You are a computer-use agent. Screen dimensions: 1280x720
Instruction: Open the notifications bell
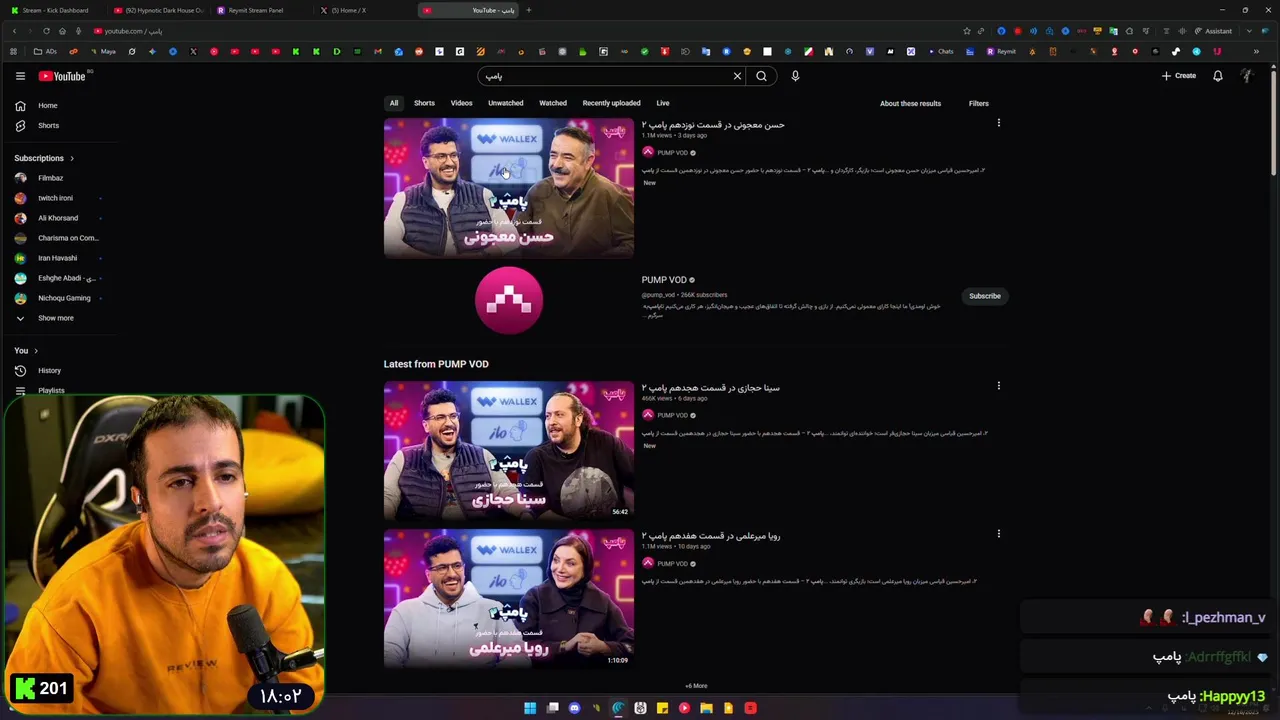click(x=1217, y=76)
